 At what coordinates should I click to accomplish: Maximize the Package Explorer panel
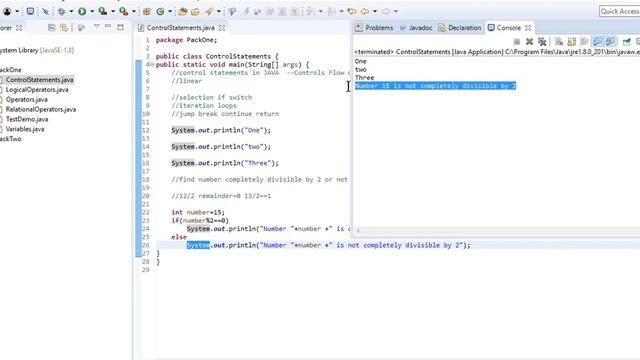pyautogui.click(x=120, y=27)
